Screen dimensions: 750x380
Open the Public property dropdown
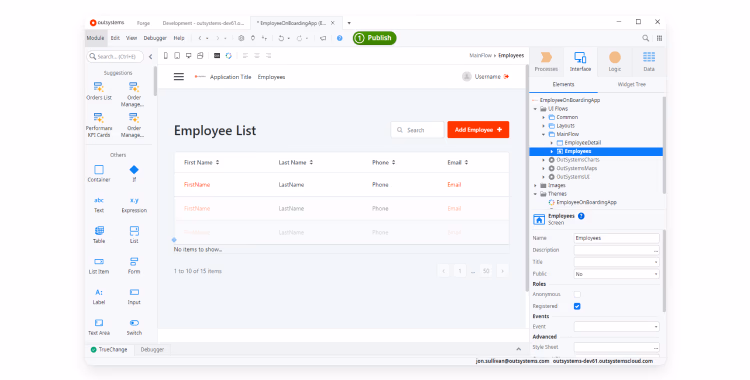coord(656,274)
